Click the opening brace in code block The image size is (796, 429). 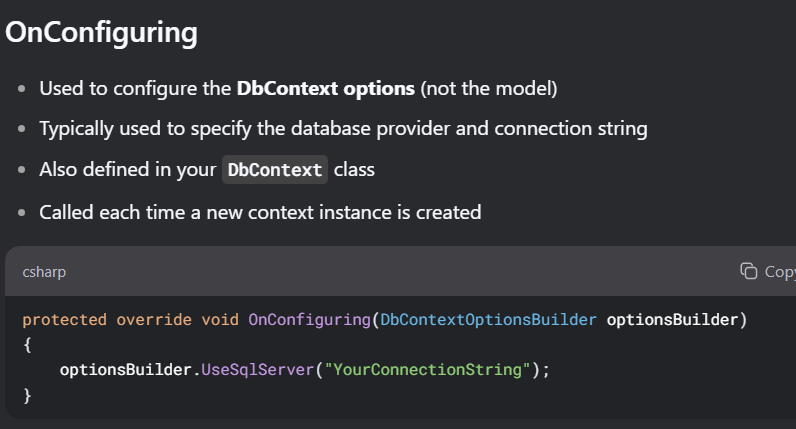pos(27,345)
